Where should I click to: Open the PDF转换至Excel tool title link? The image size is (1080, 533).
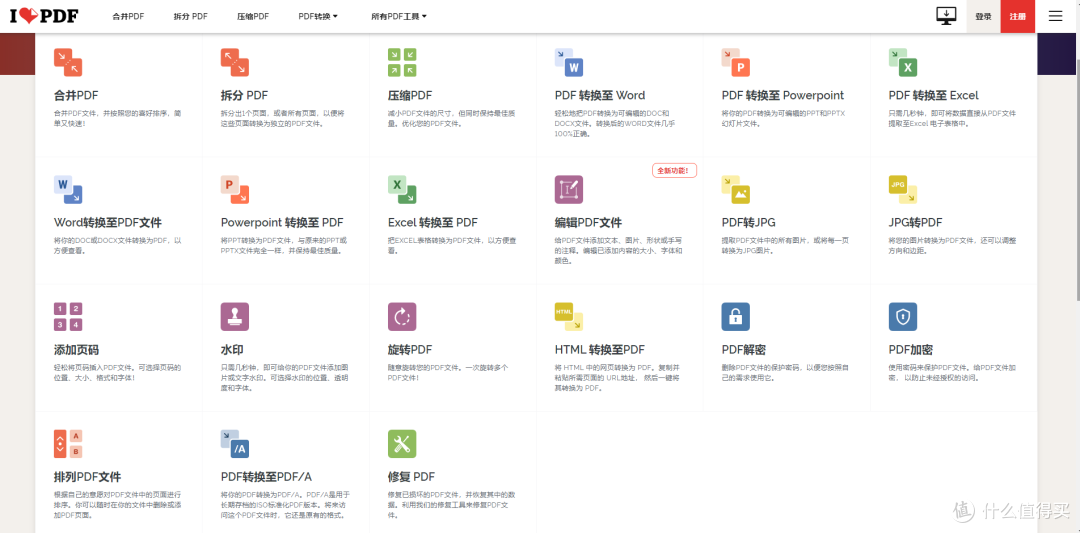click(933, 95)
